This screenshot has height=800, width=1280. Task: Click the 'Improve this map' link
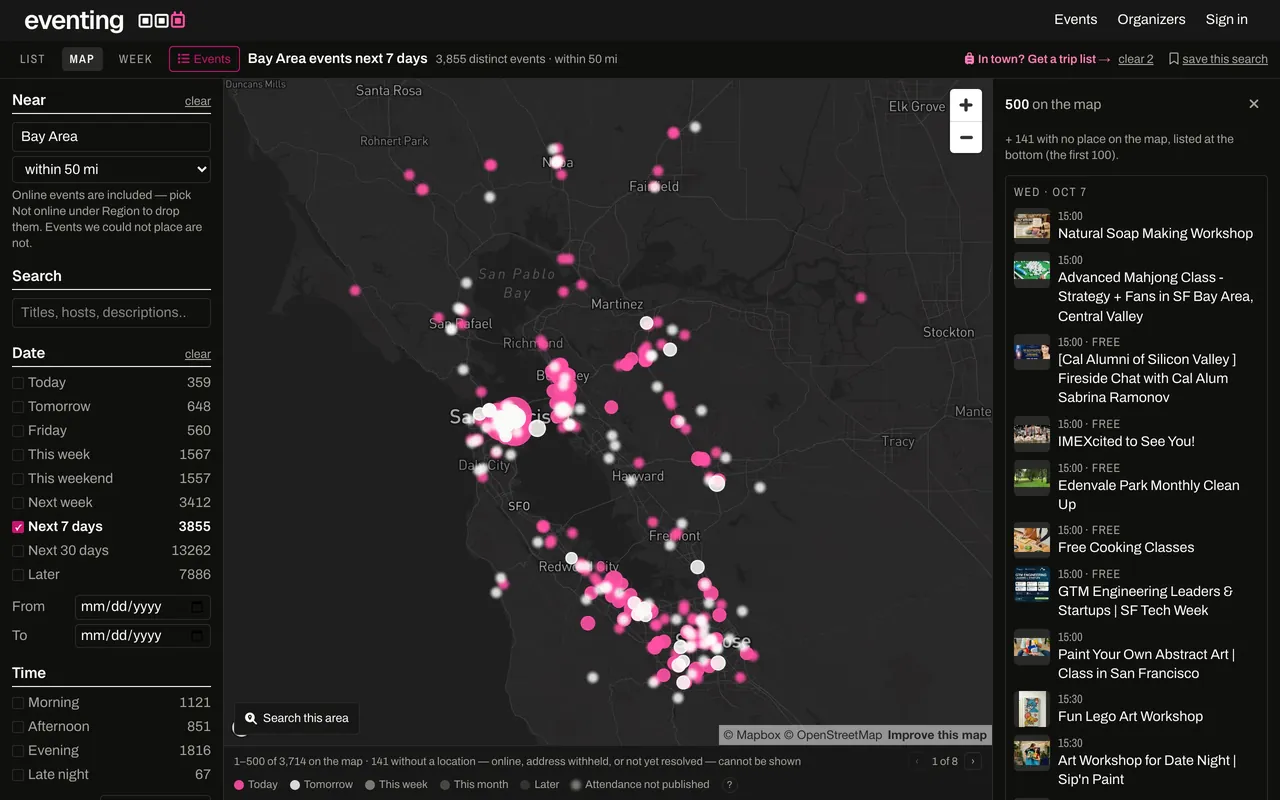pyautogui.click(x=937, y=735)
